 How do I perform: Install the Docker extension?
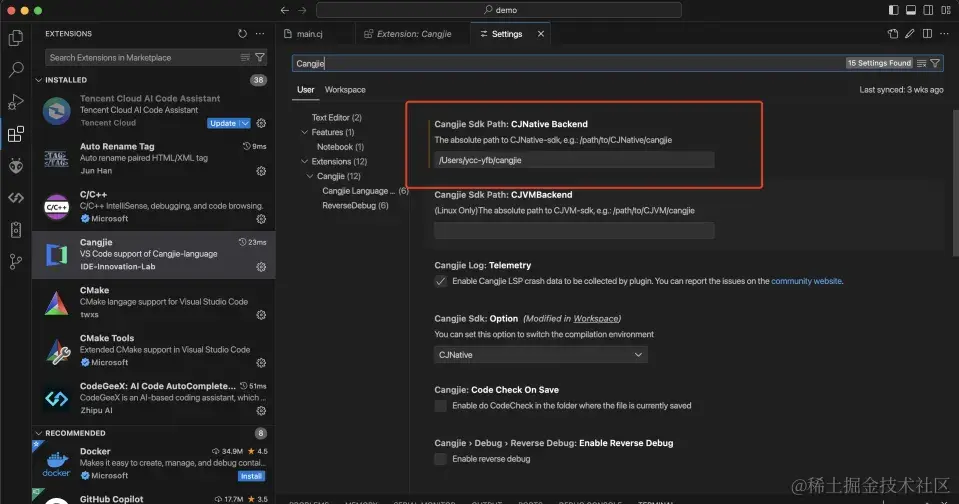251,476
